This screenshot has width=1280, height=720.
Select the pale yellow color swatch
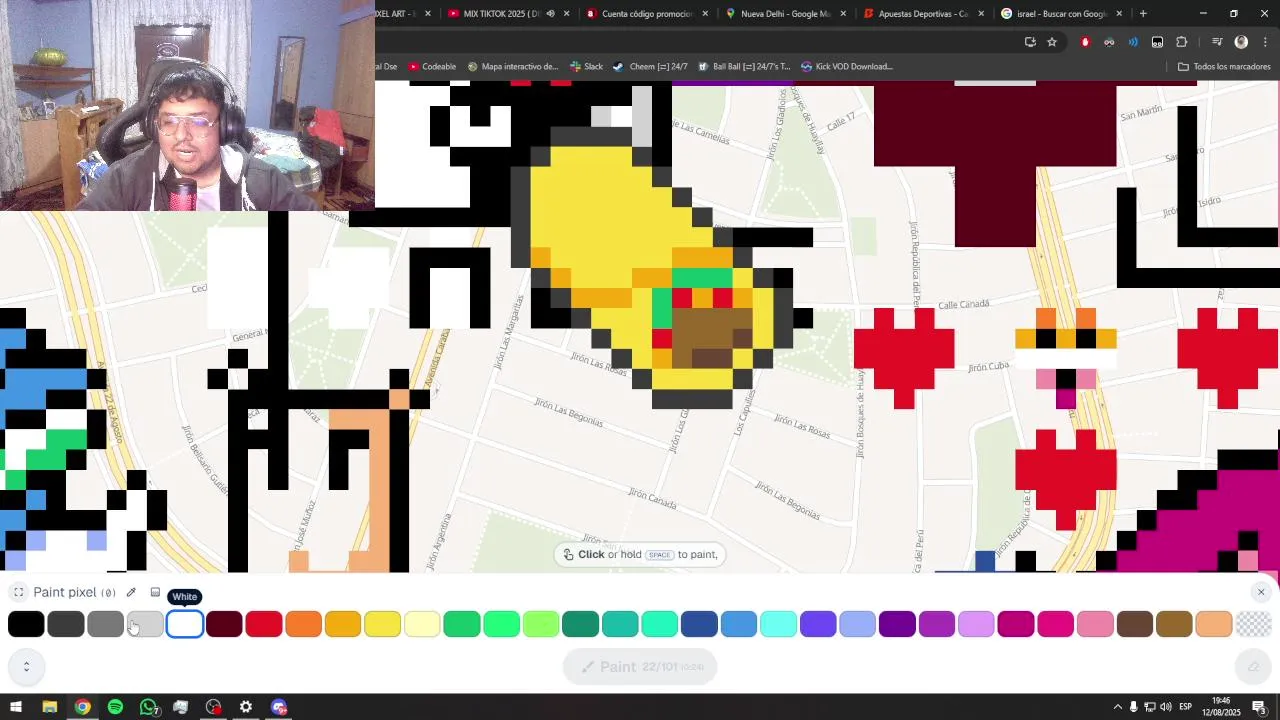point(422,624)
